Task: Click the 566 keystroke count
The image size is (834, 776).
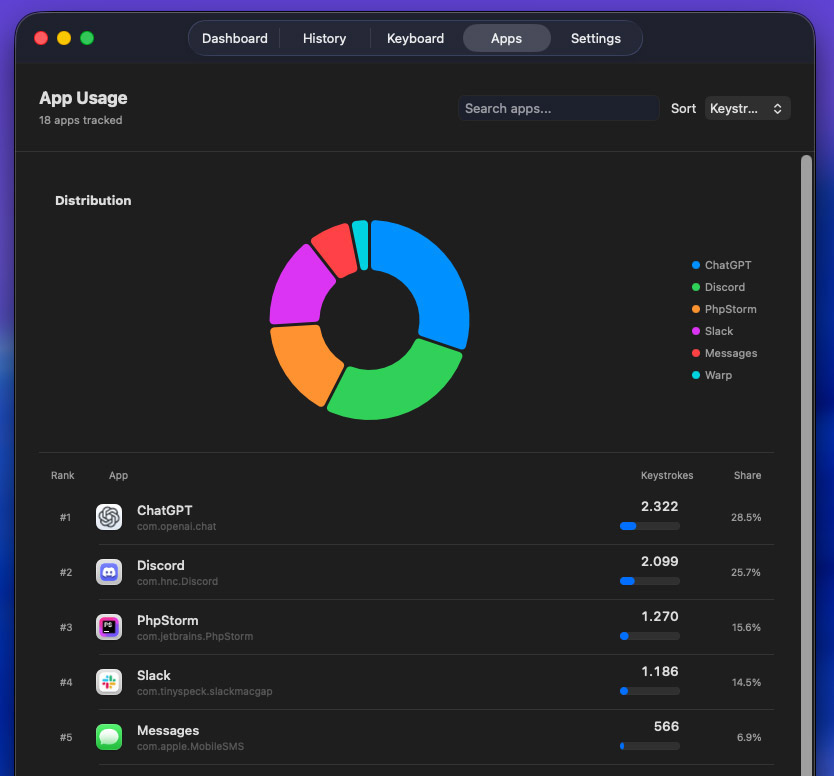Action: pyautogui.click(x=666, y=727)
